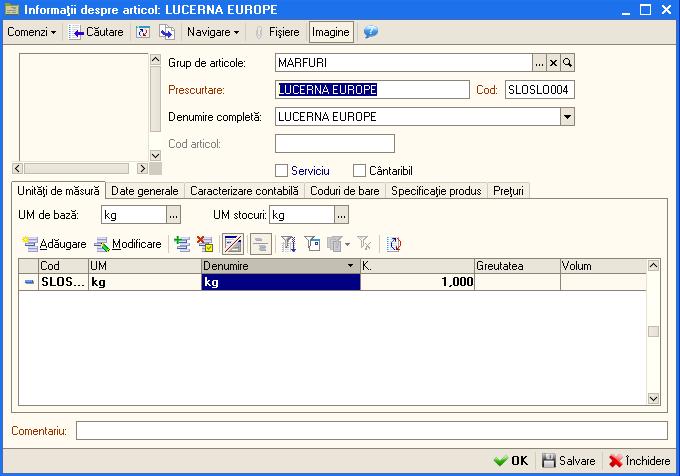The height and width of the screenshot is (476, 680).
Task: Click ellipsis button for Grup de articole
Action: coord(539,63)
